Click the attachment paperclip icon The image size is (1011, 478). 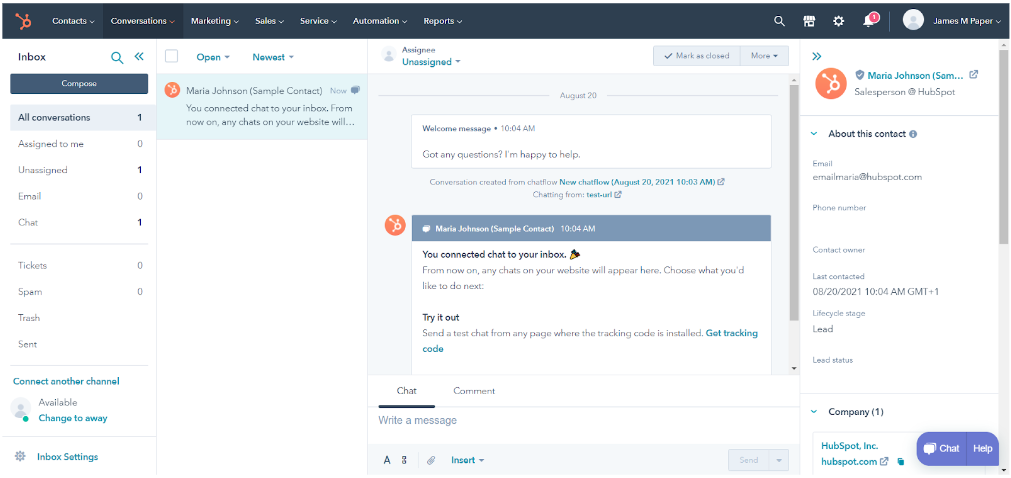coord(431,460)
